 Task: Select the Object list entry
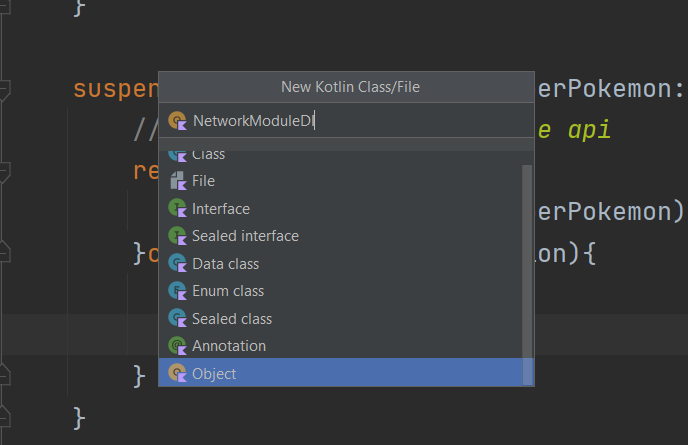[214, 374]
